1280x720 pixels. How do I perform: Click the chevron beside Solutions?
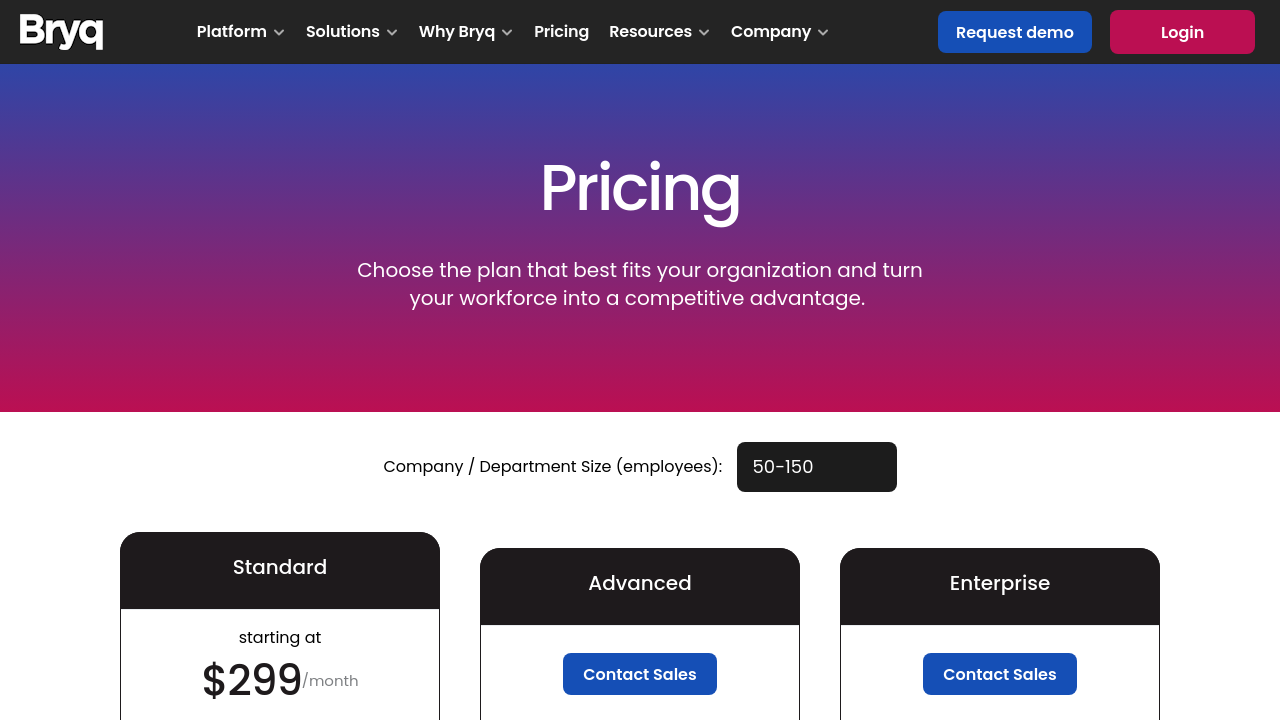392,33
